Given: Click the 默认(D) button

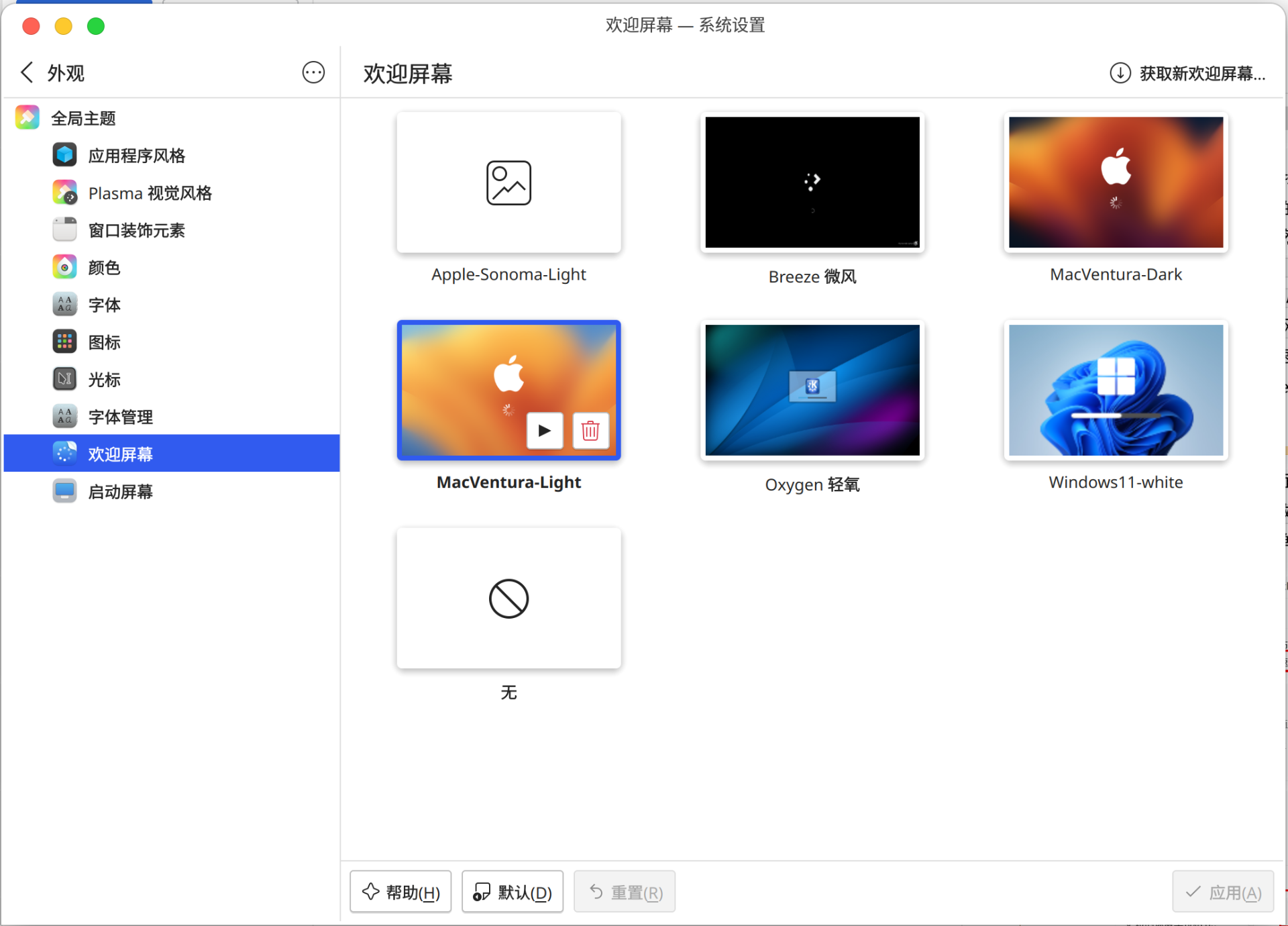Looking at the screenshot, I should click(x=513, y=892).
